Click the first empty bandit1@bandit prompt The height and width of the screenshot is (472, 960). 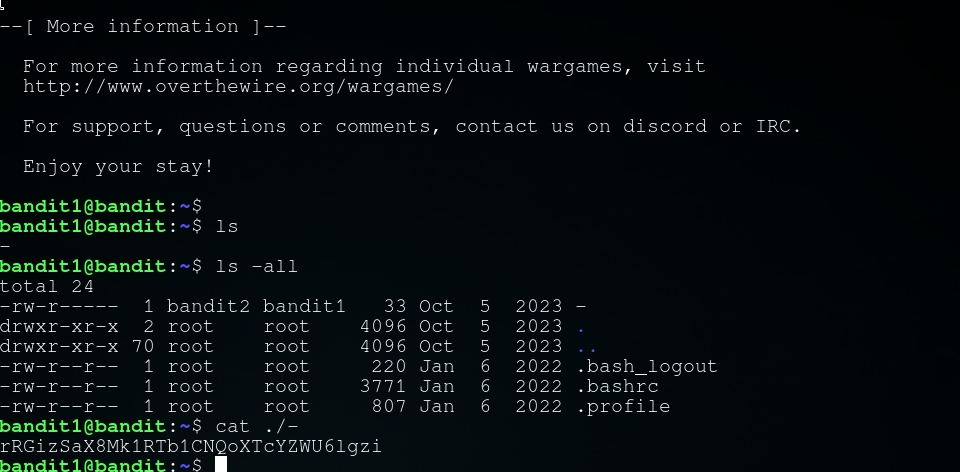point(100,206)
